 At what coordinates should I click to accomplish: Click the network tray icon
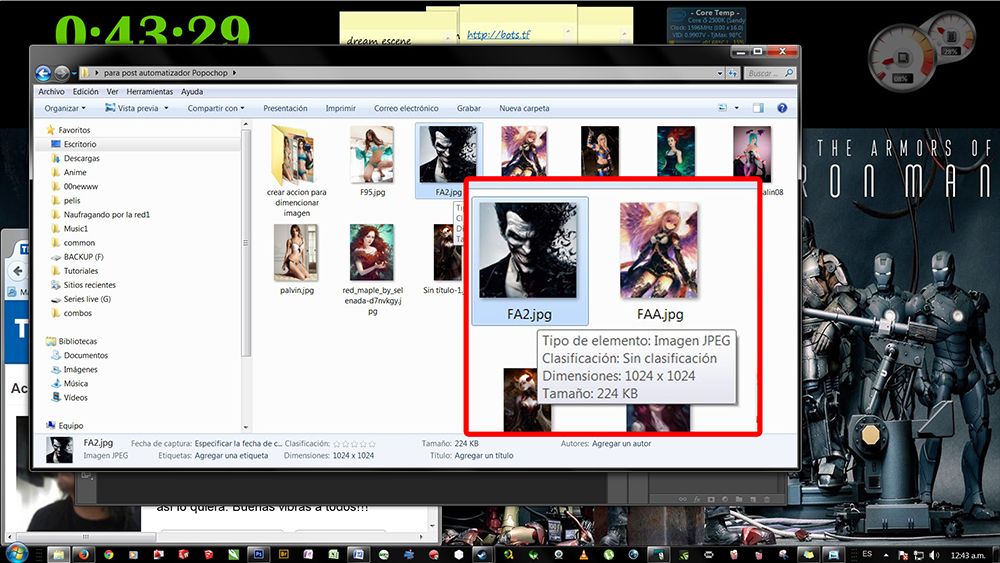[918, 555]
